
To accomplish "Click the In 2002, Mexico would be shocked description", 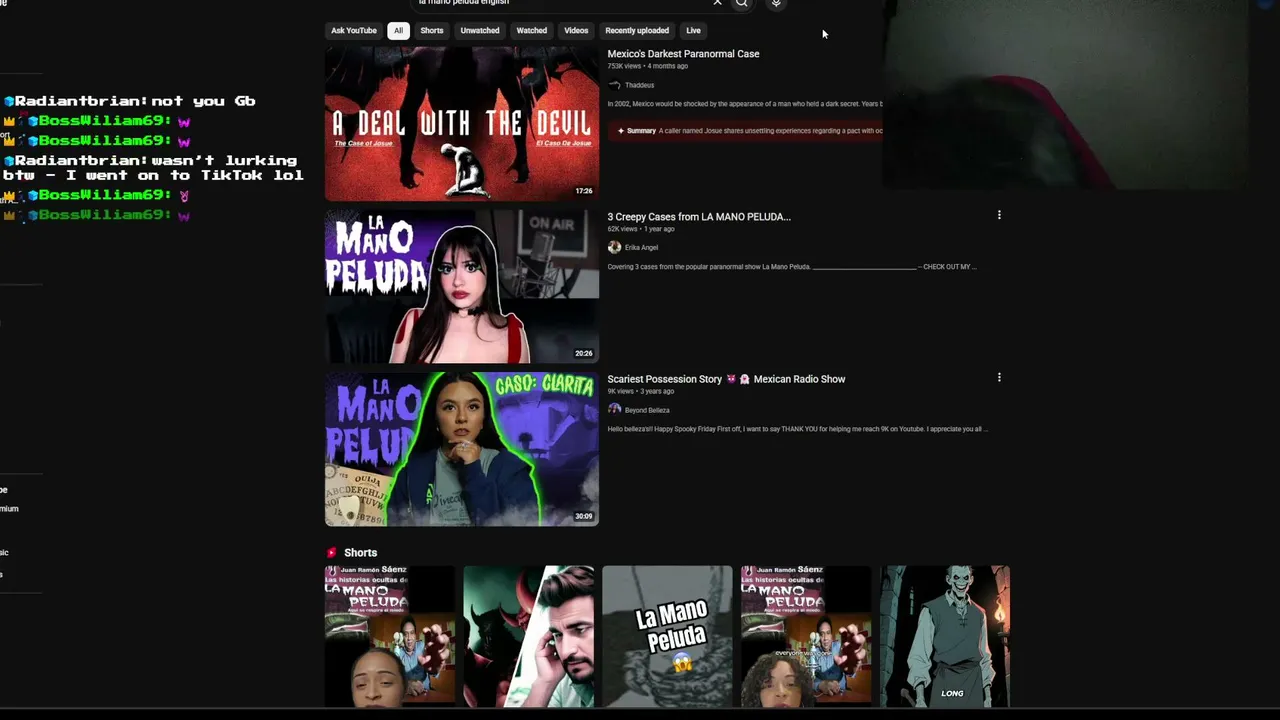I will click(x=745, y=104).
